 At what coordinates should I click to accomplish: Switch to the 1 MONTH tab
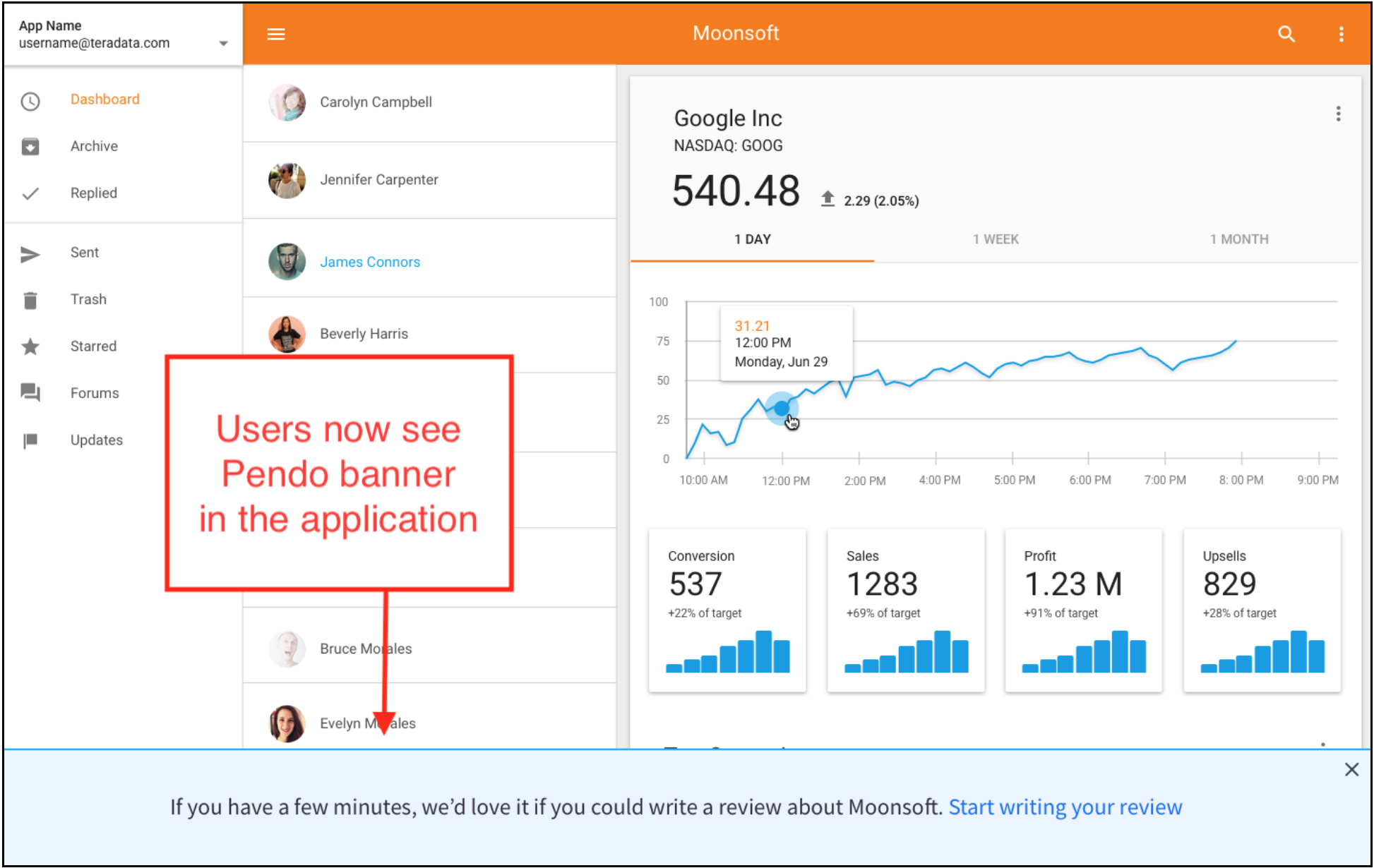1238,239
